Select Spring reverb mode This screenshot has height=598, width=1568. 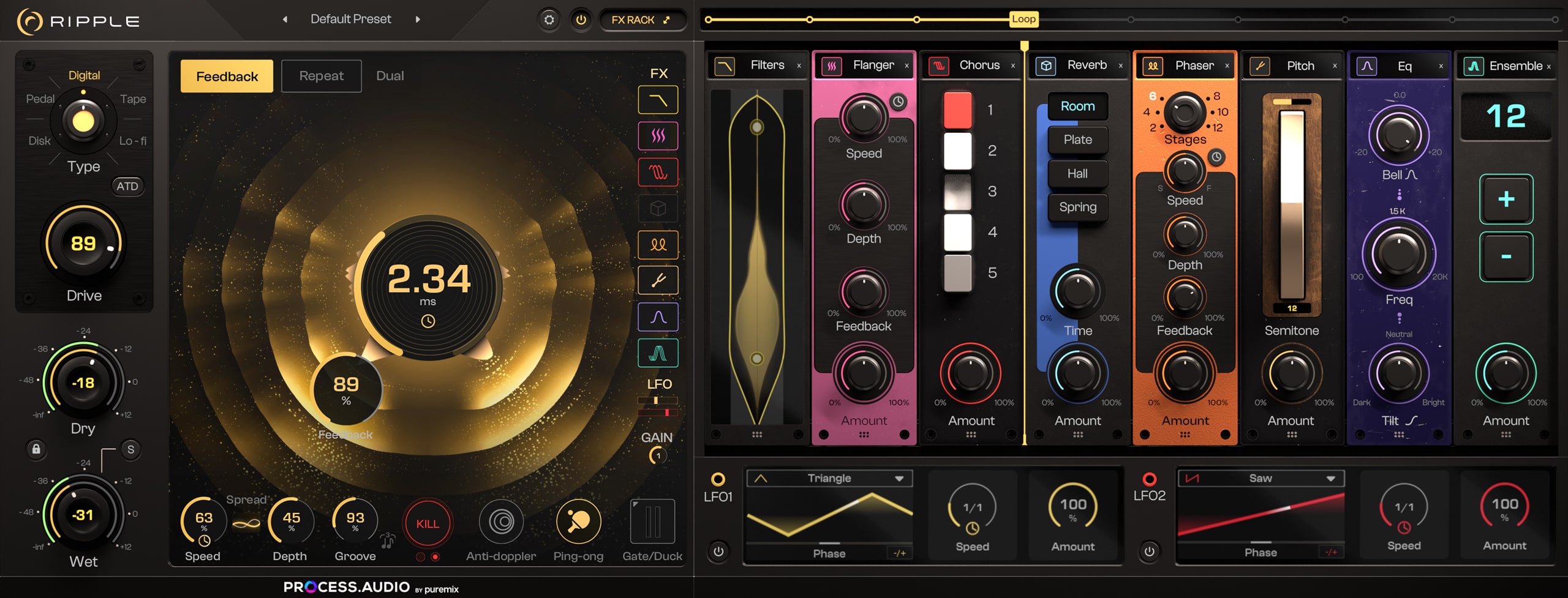(1077, 207)
